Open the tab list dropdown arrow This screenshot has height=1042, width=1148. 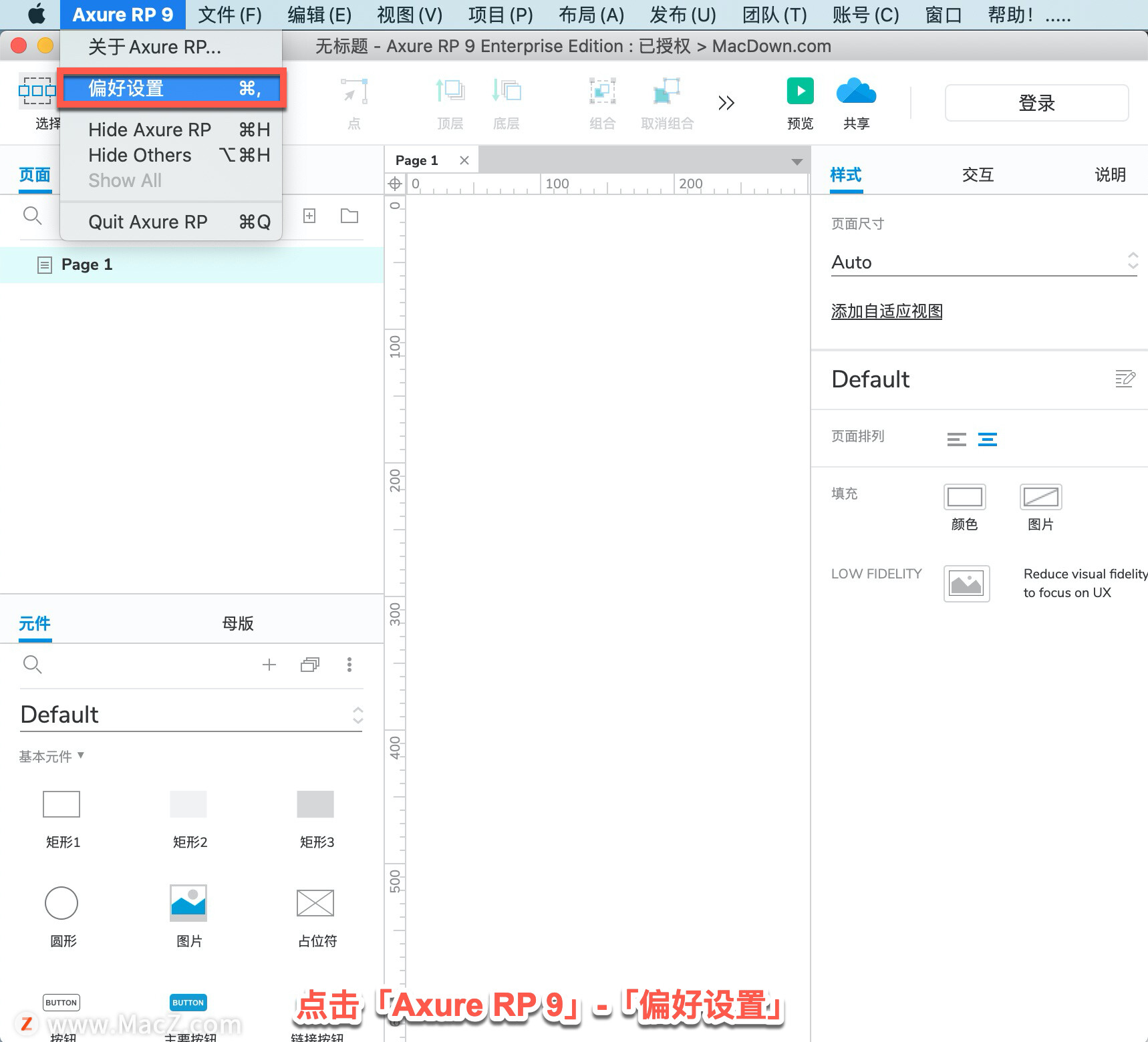pyautogui.click(x=797, y=162)
